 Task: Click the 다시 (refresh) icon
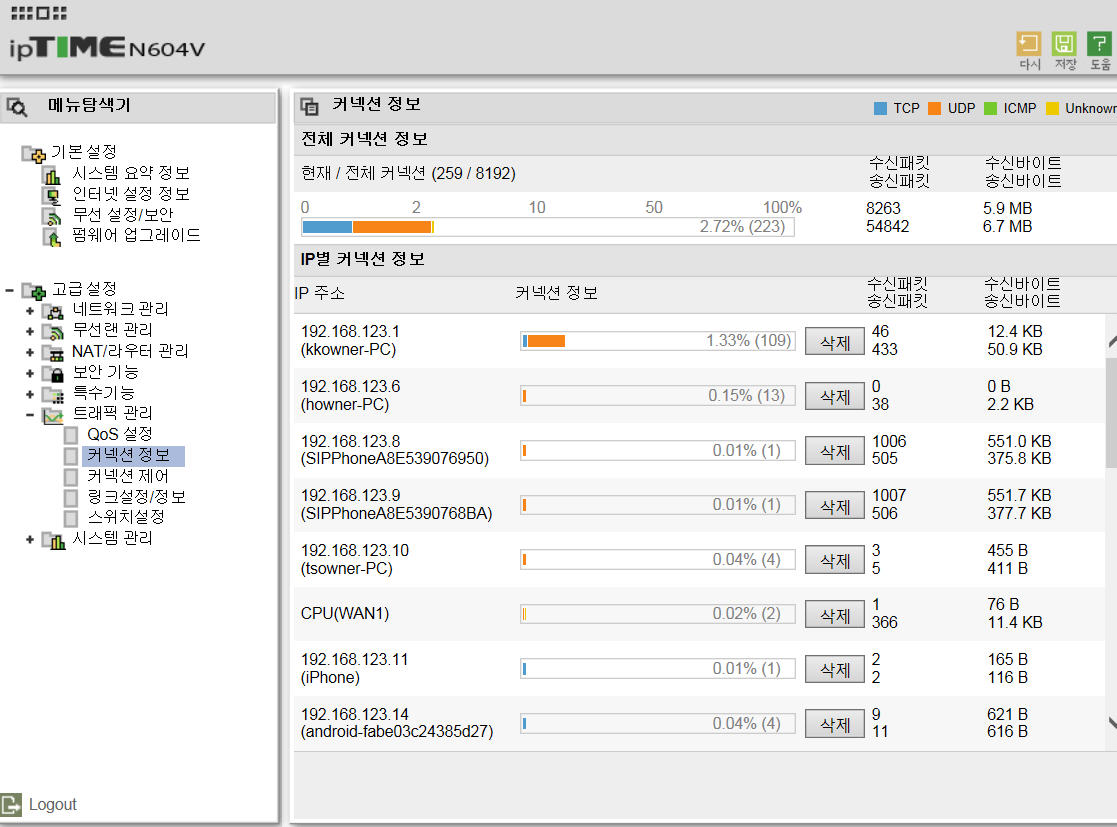click(x=1029, y=44)
